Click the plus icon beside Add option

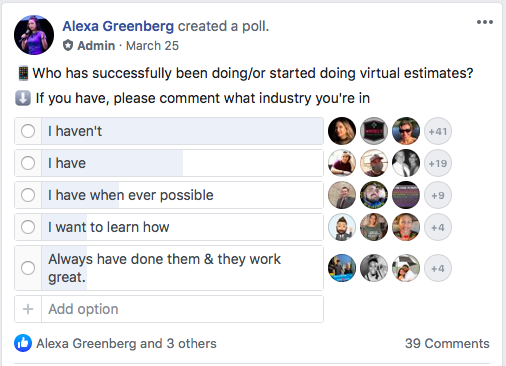[28, 309]
